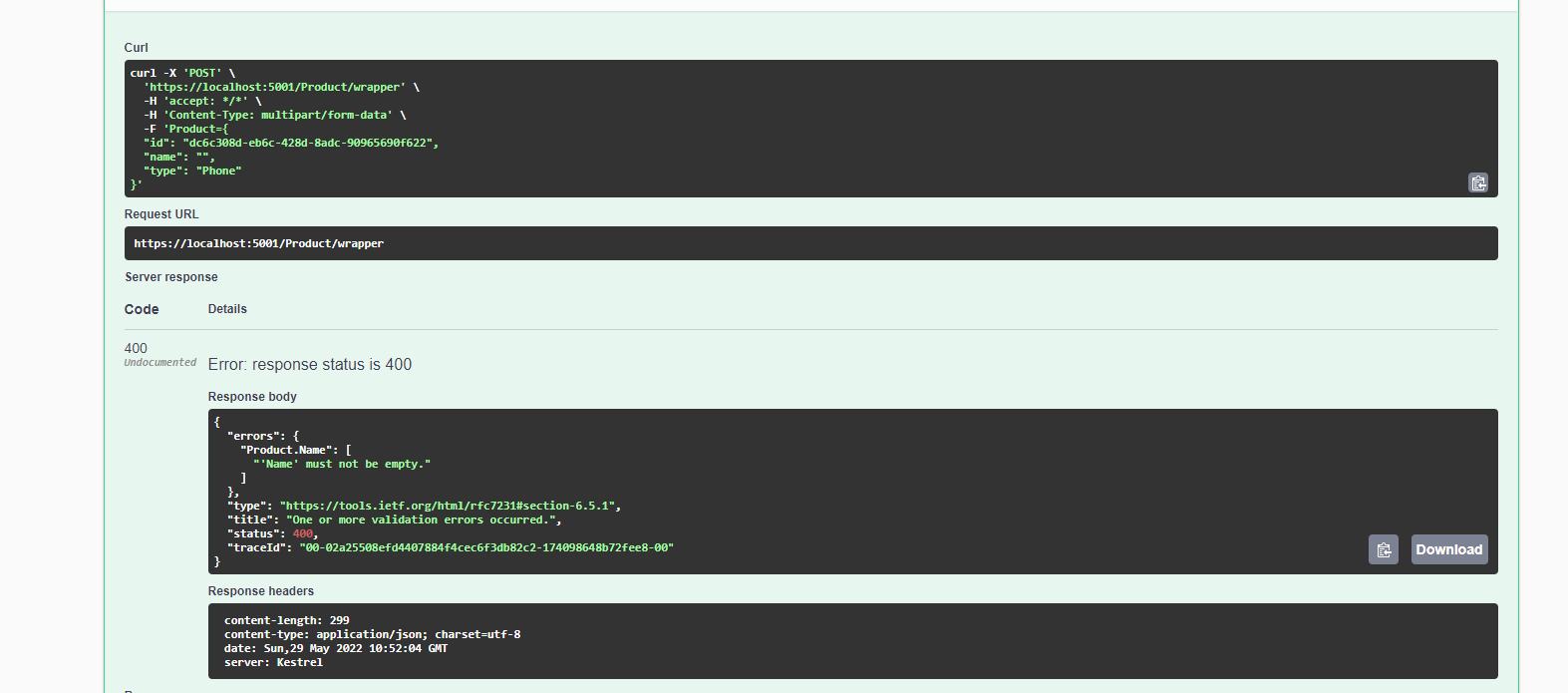
Task: Select the validation errors title line
Action: click(x=395, y=520)
